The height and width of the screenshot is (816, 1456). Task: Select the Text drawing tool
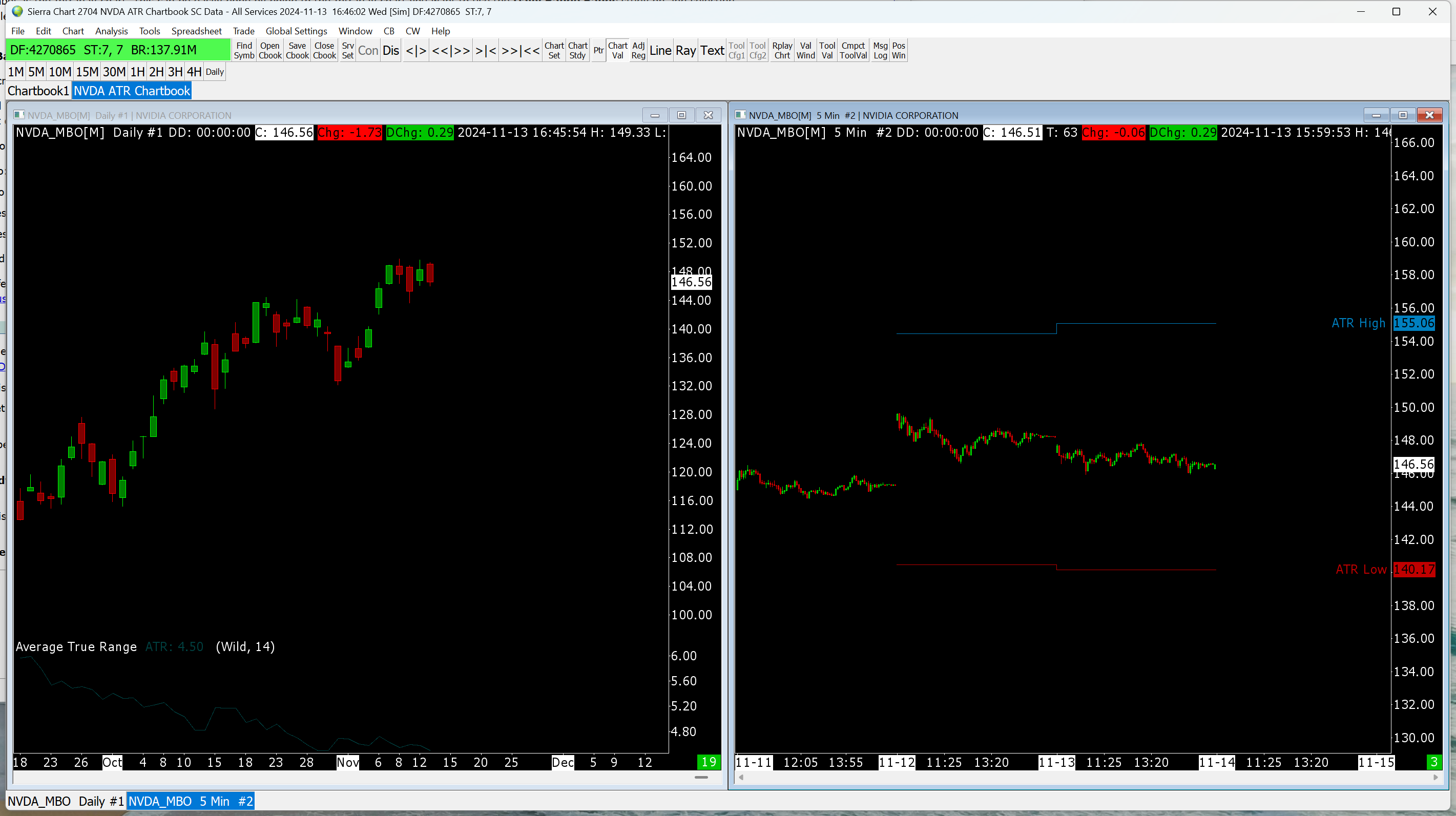pos(712,50)
